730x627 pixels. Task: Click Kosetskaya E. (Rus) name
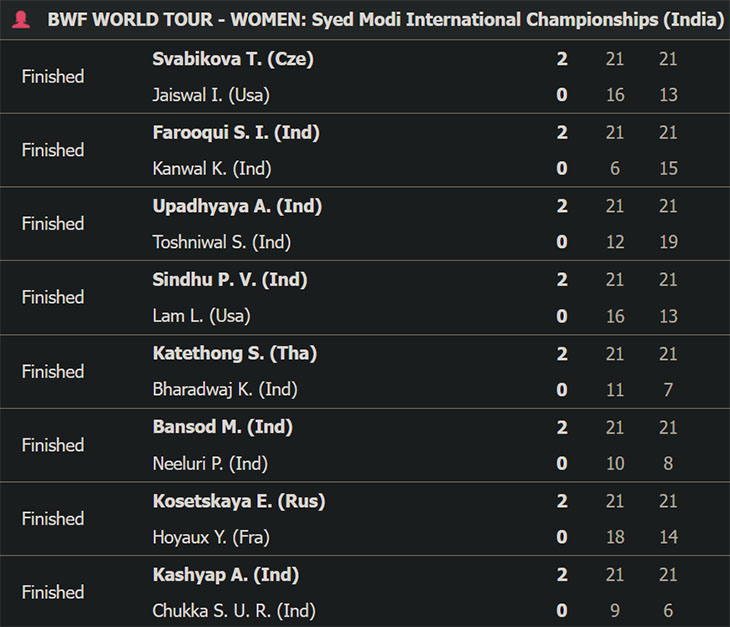point(239,501)
